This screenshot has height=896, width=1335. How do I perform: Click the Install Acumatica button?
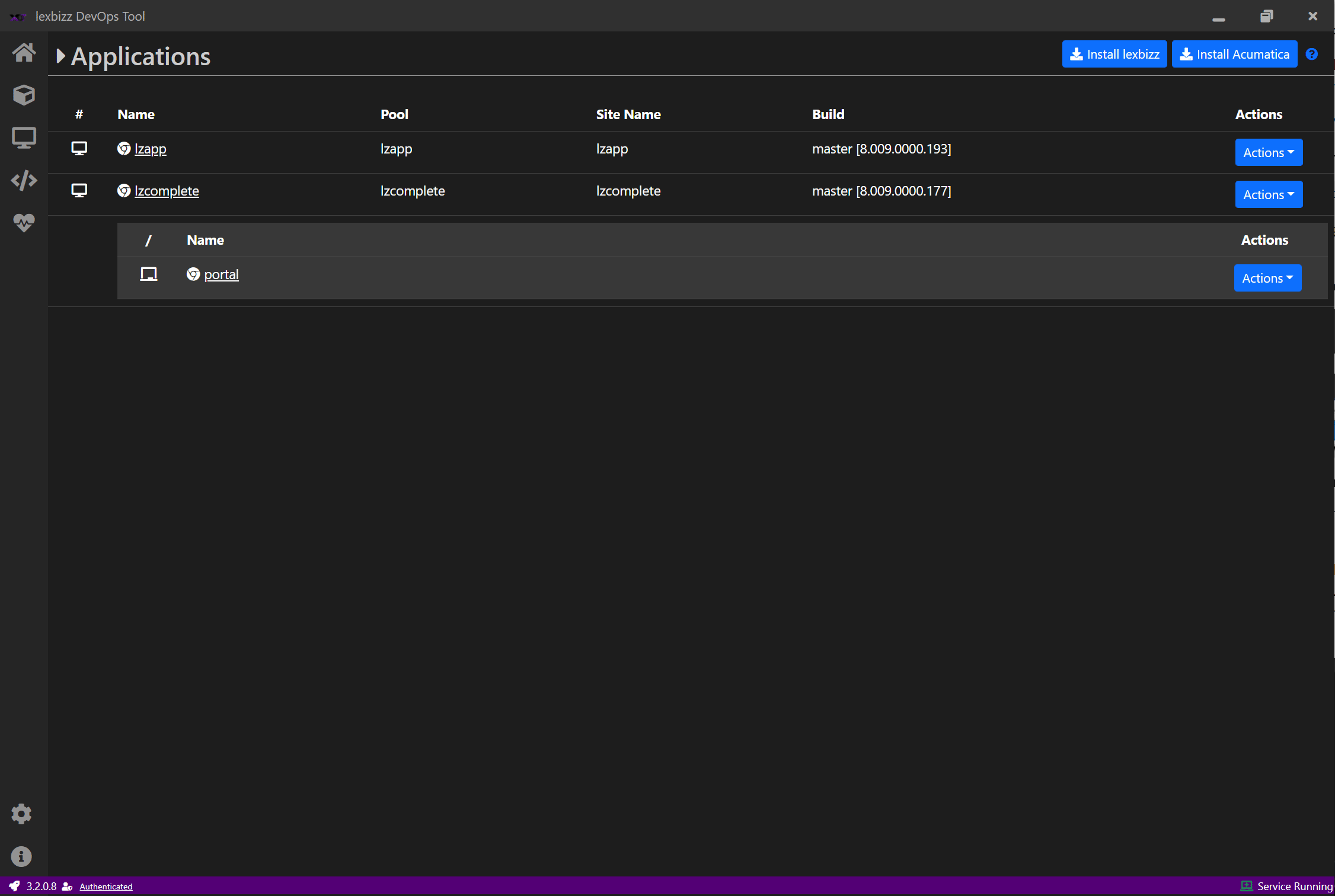pyautogui.click(x=1234, y=55)
